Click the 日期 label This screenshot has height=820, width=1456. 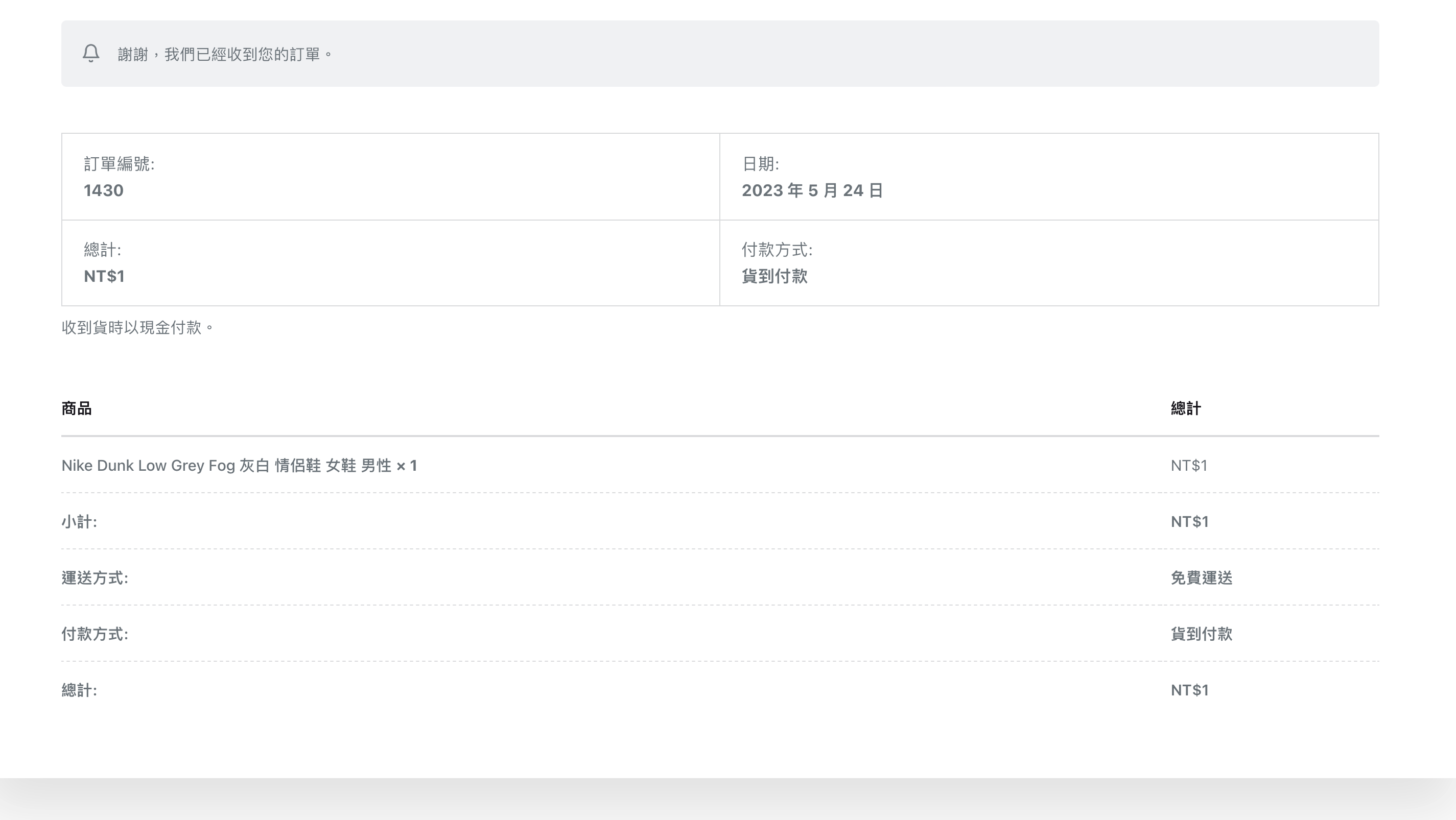[x=760, y=164]
